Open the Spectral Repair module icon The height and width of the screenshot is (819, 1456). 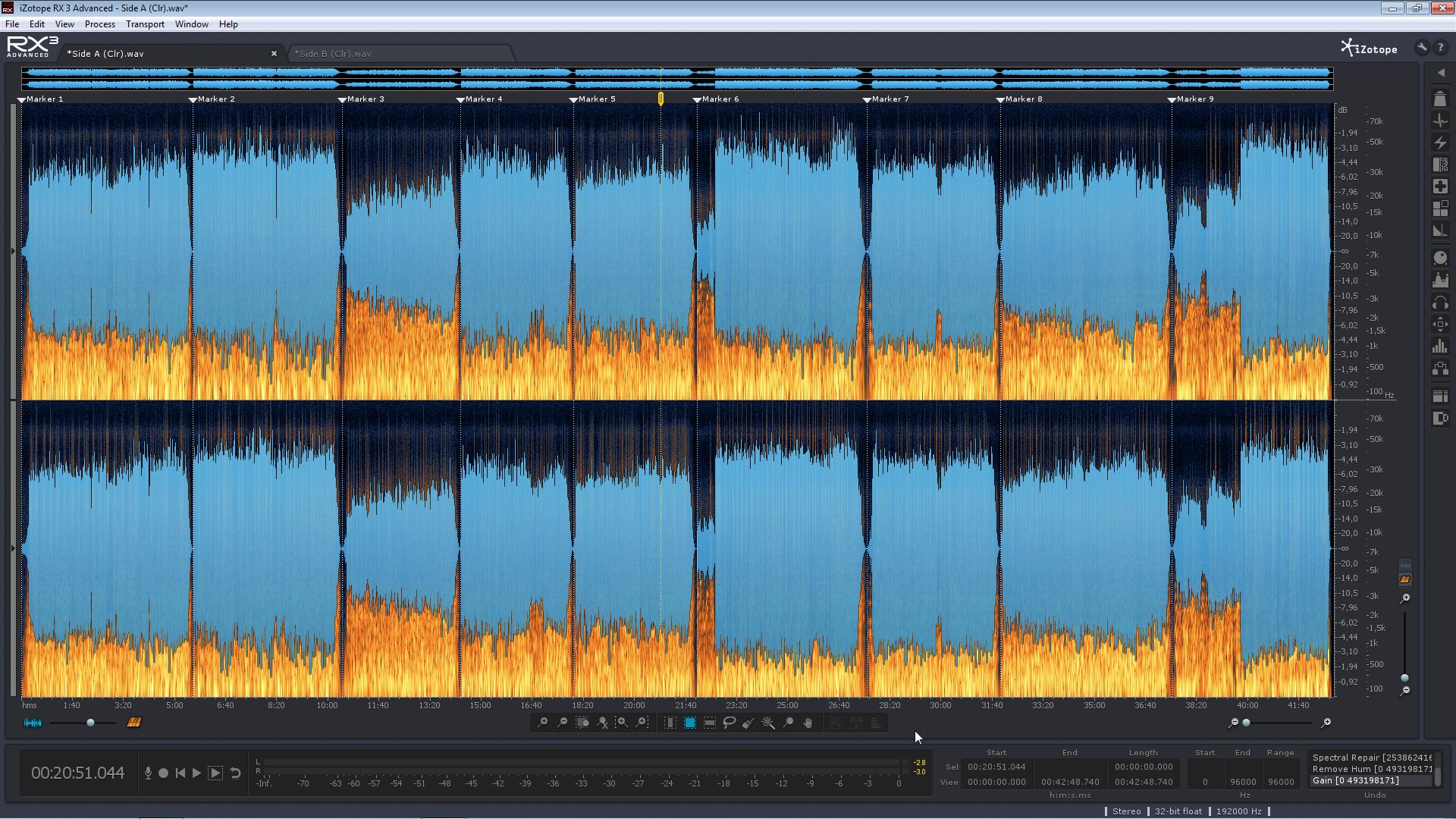pos(1440,187)
